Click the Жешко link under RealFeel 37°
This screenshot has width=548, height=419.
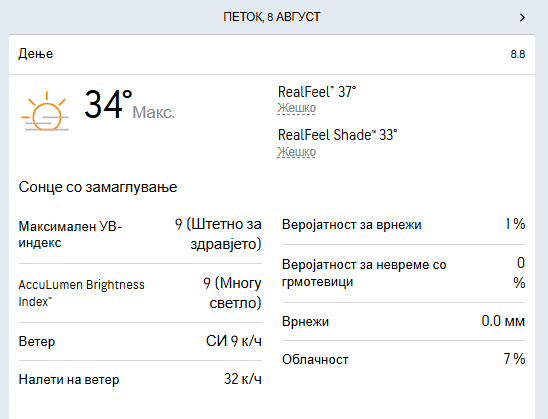297,108
